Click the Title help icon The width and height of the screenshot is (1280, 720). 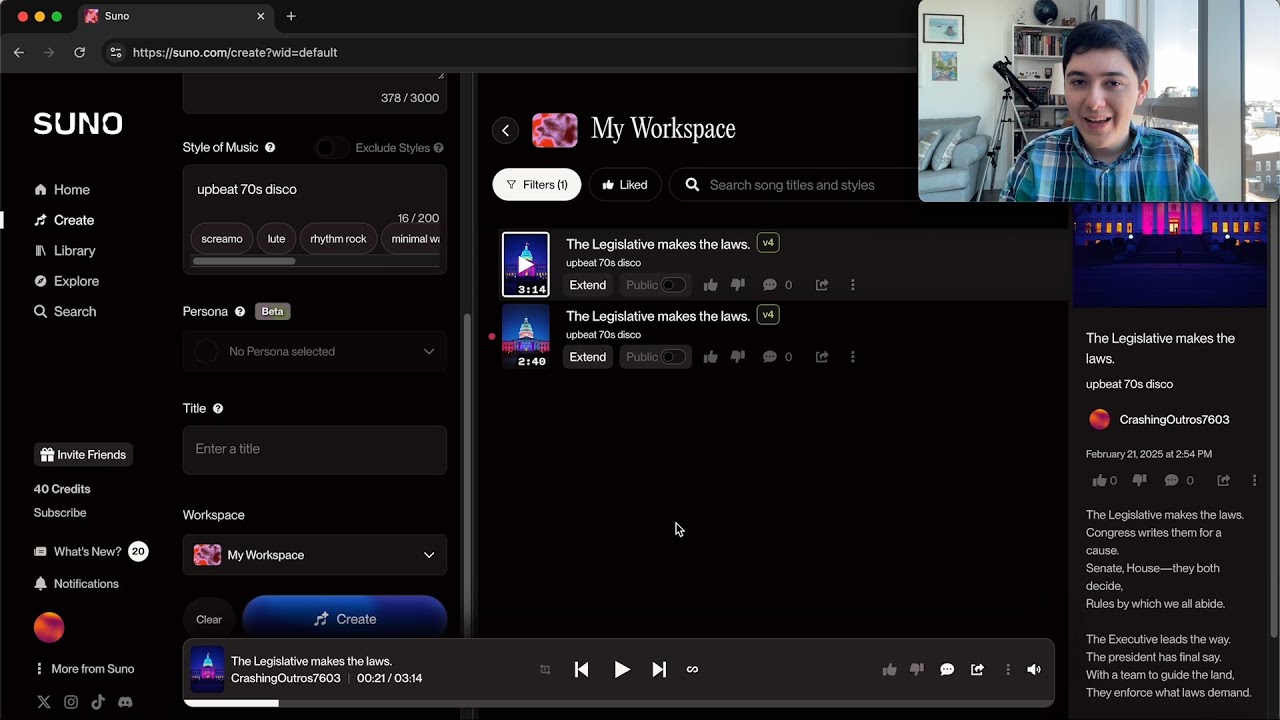click(x=218, y=408)
